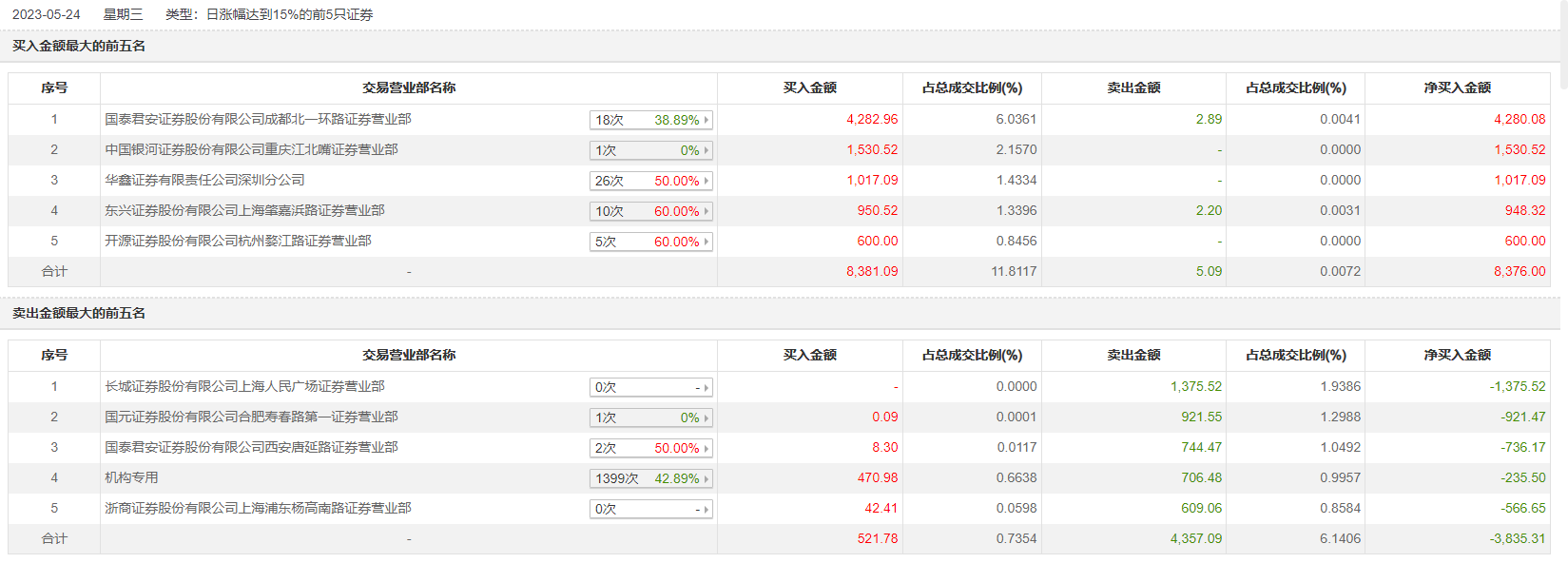Expand the 26次 50.00% stats box

point(650,181)
